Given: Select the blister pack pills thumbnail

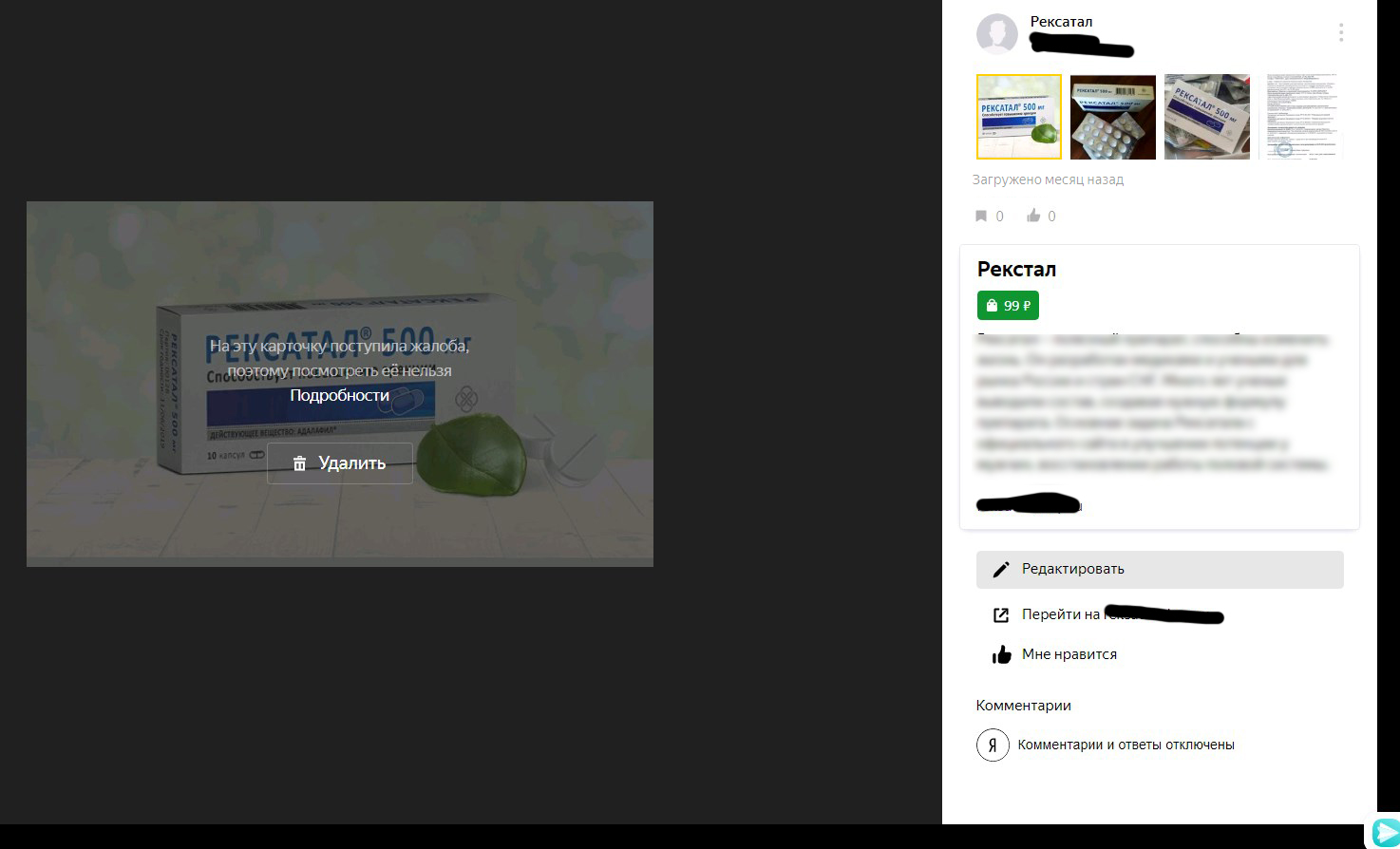Looking at the screenshot, I should click(x=1112, y=117).
